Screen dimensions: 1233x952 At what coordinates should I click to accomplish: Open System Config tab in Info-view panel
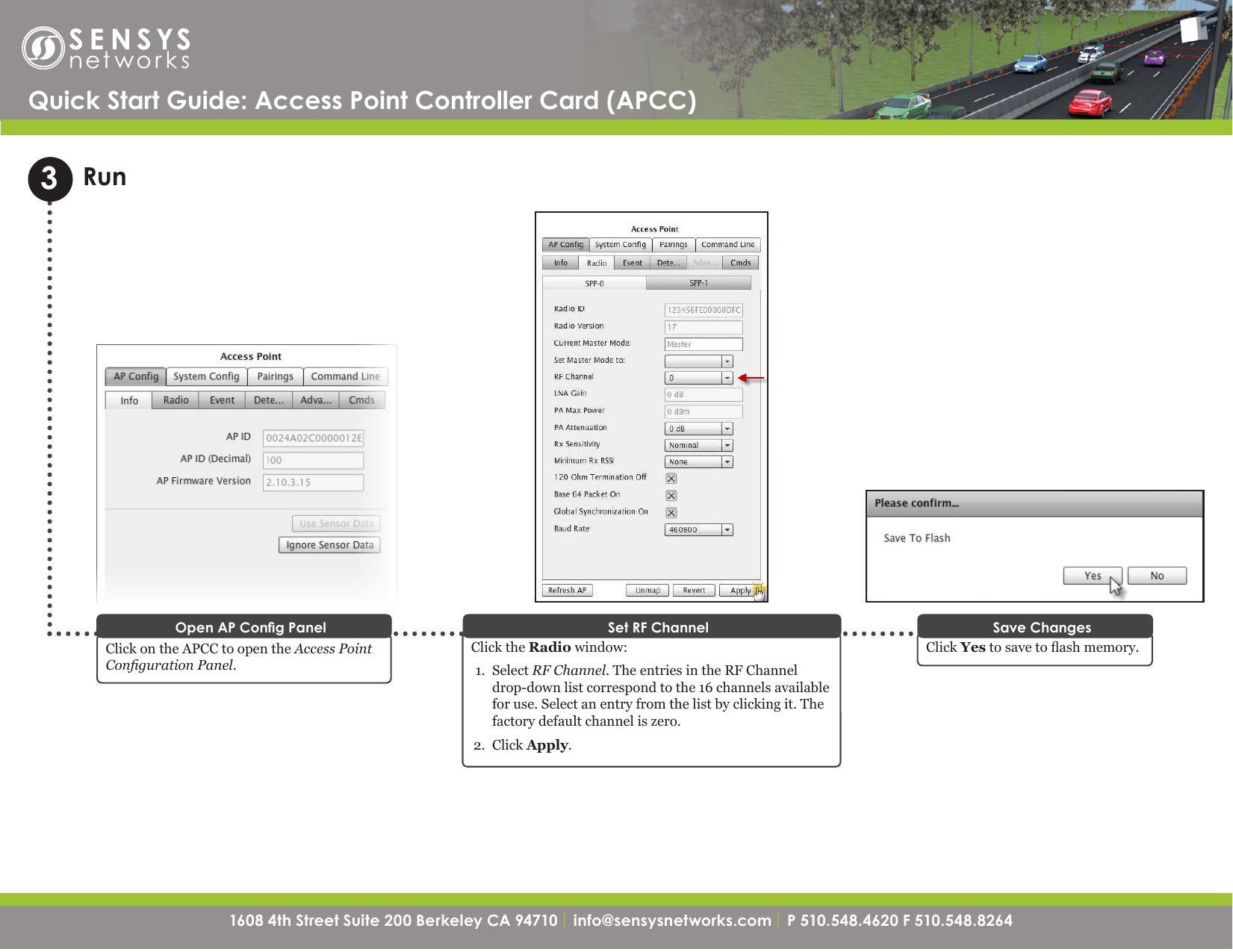(x=206, y=376)
